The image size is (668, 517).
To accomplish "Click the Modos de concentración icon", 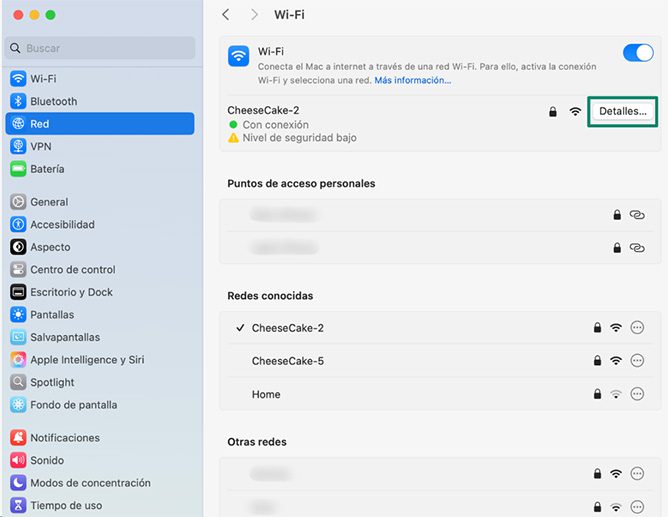I will point(18,483).
